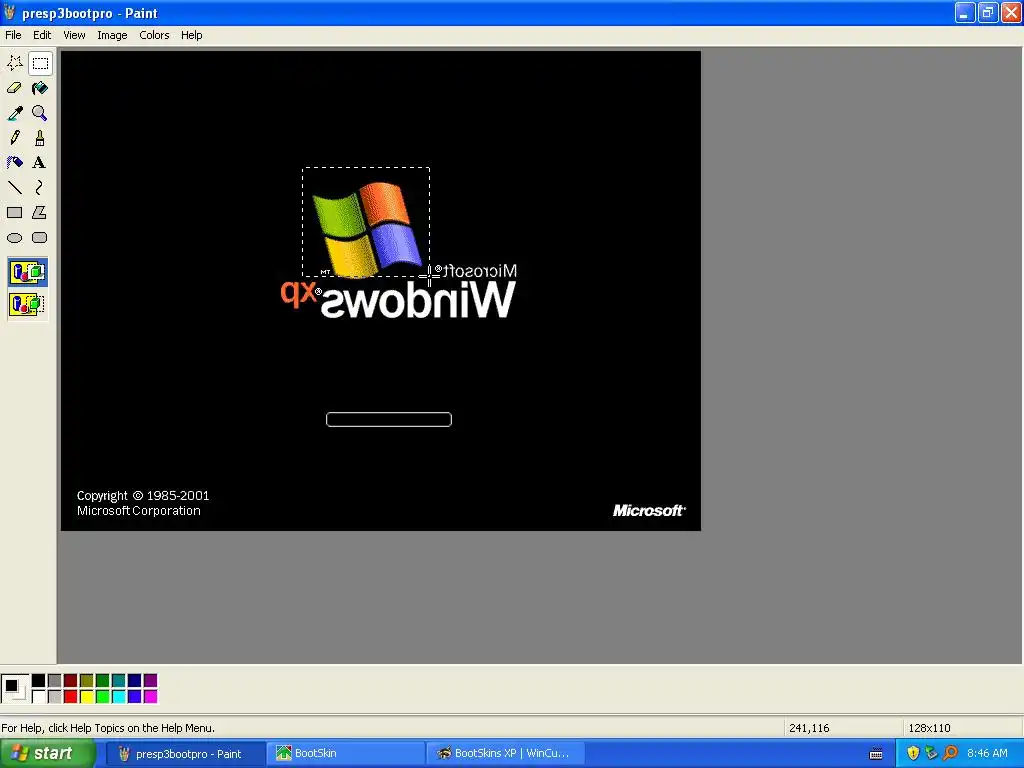Enable transparent selection mode option

27,304
